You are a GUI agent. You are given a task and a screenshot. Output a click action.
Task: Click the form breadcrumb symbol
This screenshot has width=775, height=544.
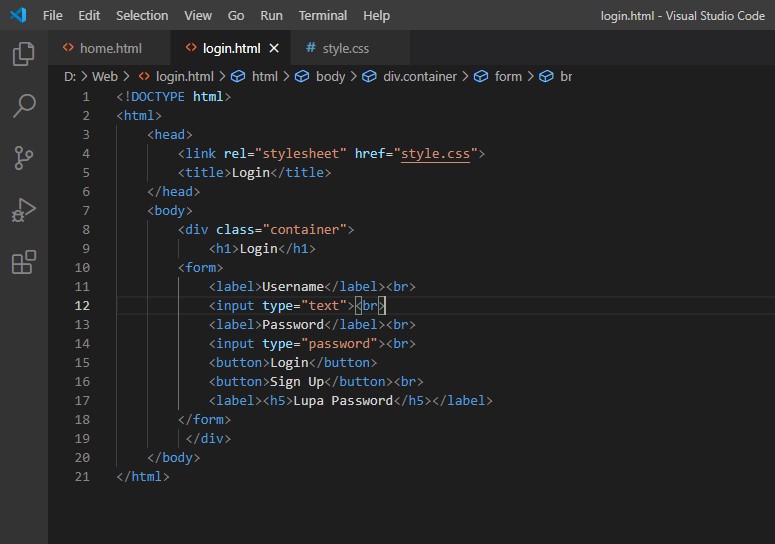[508, 77]
